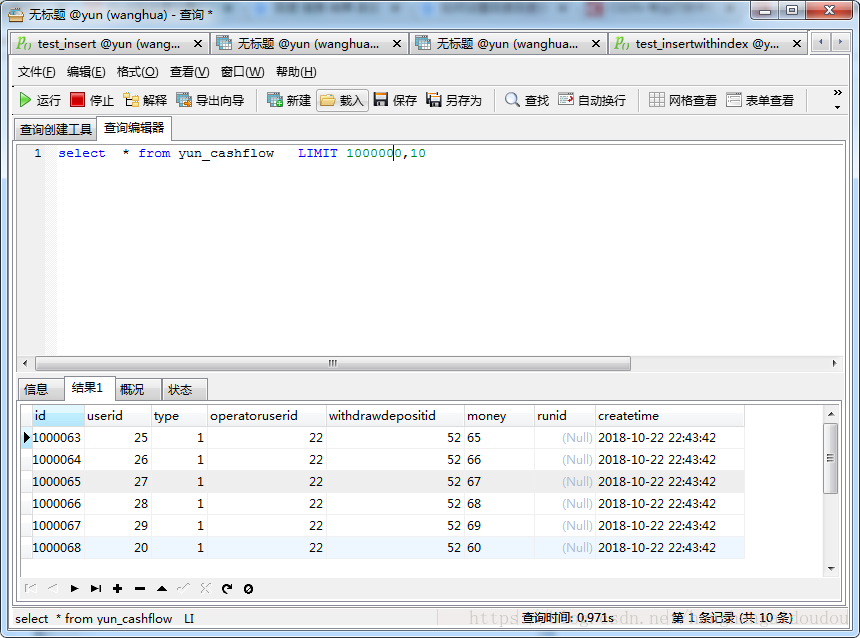The image size is (860, 638).
Task: Open the 编辑(E) menu
Action: coord(86,72)
